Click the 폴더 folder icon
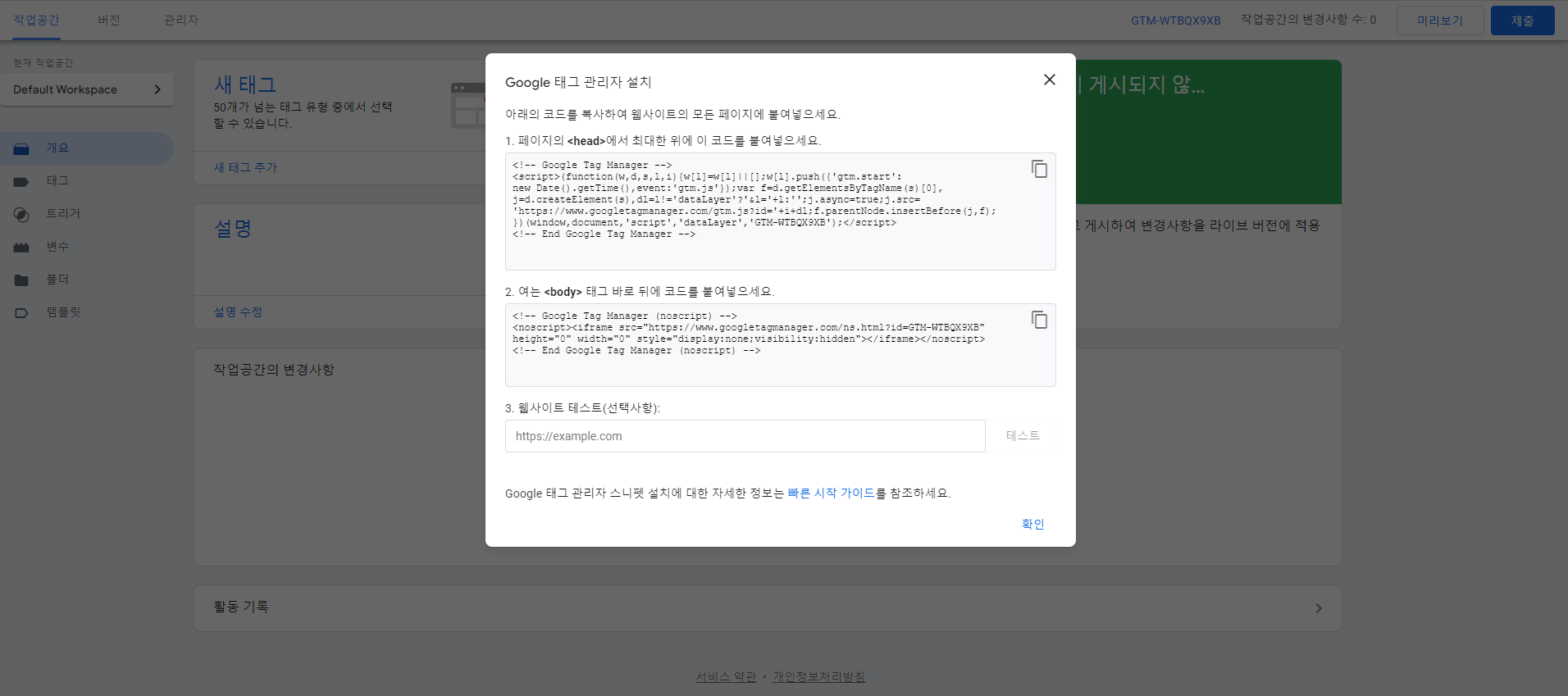Image resolution: width=1568 pixels, height=696 pixels. pyautogui.click(x=21, y=280)
